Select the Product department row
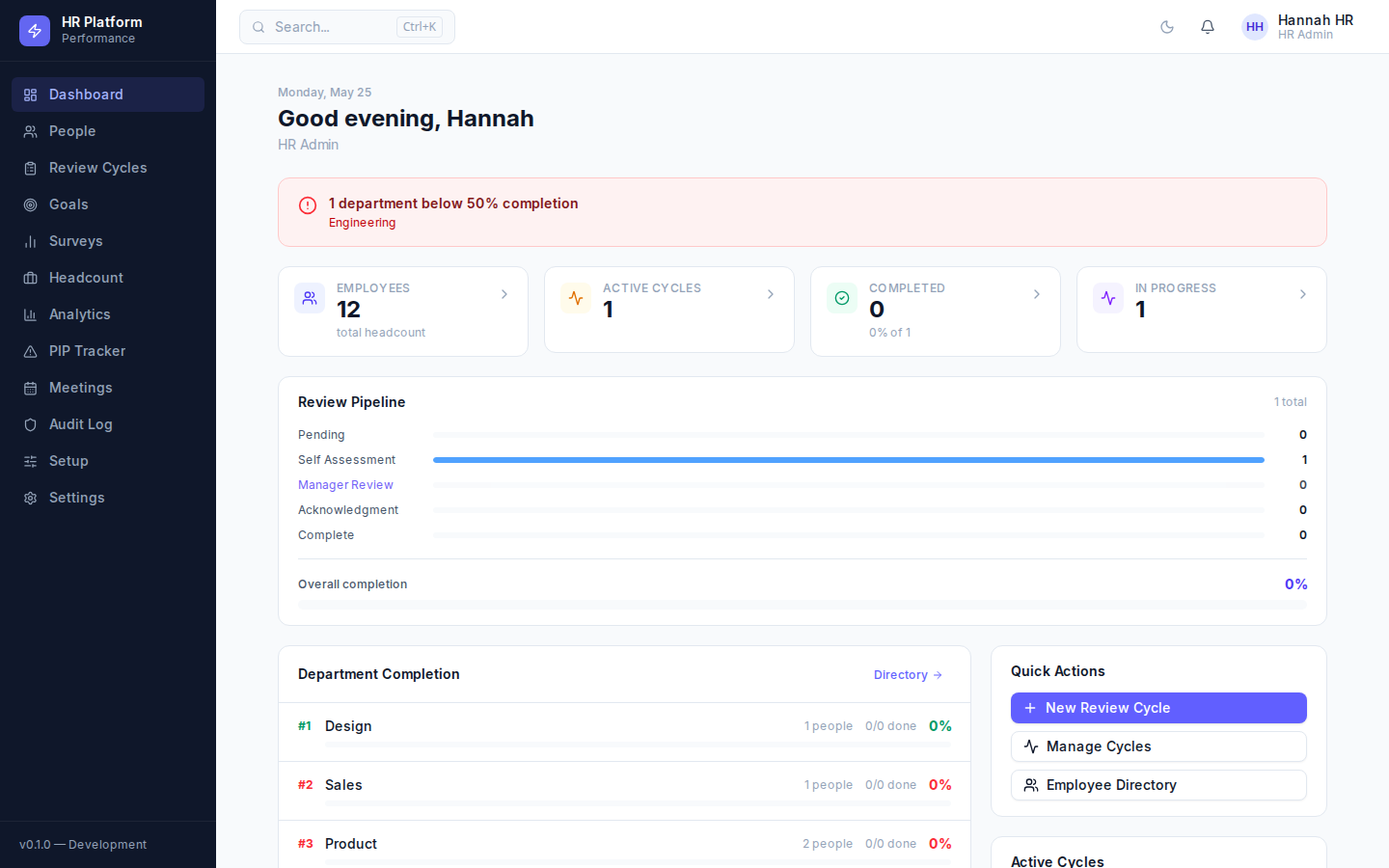 (x=625, y=845)
